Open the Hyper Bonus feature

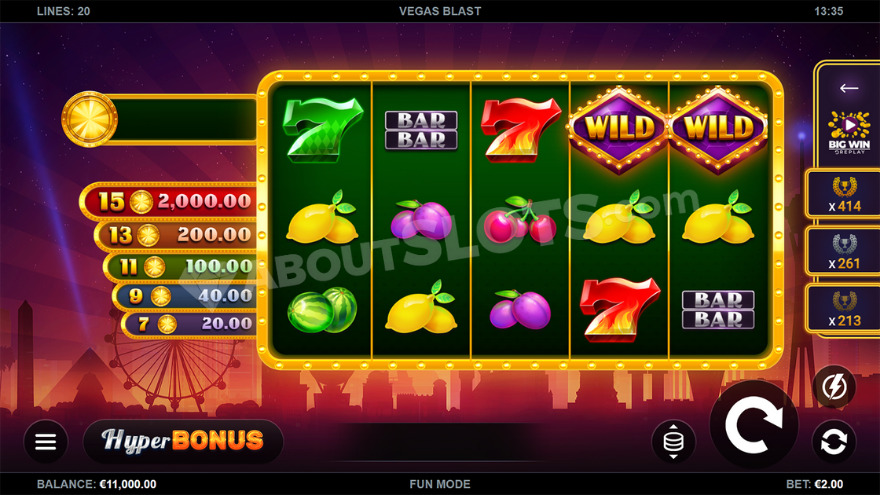point(183,441)
